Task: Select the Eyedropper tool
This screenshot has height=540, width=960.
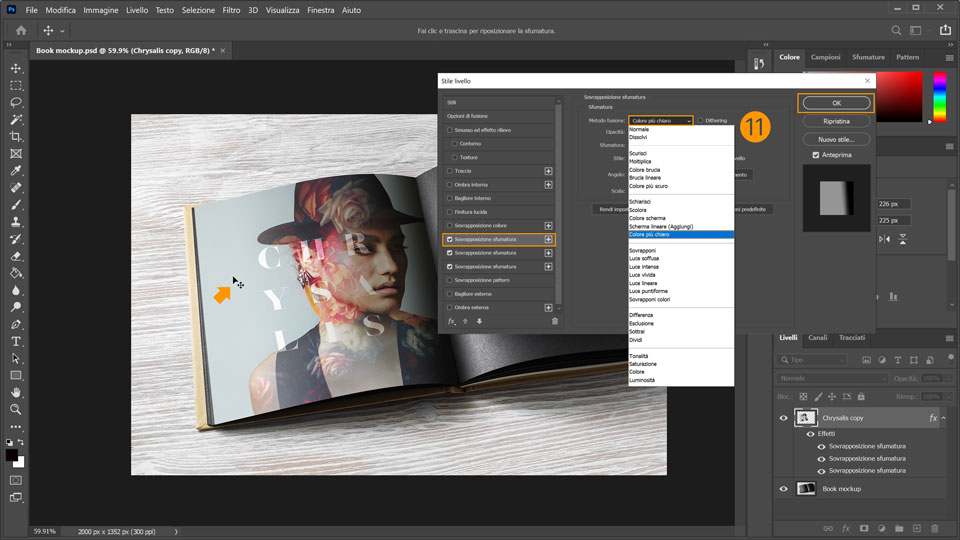Action: click(x=16, y=171)
